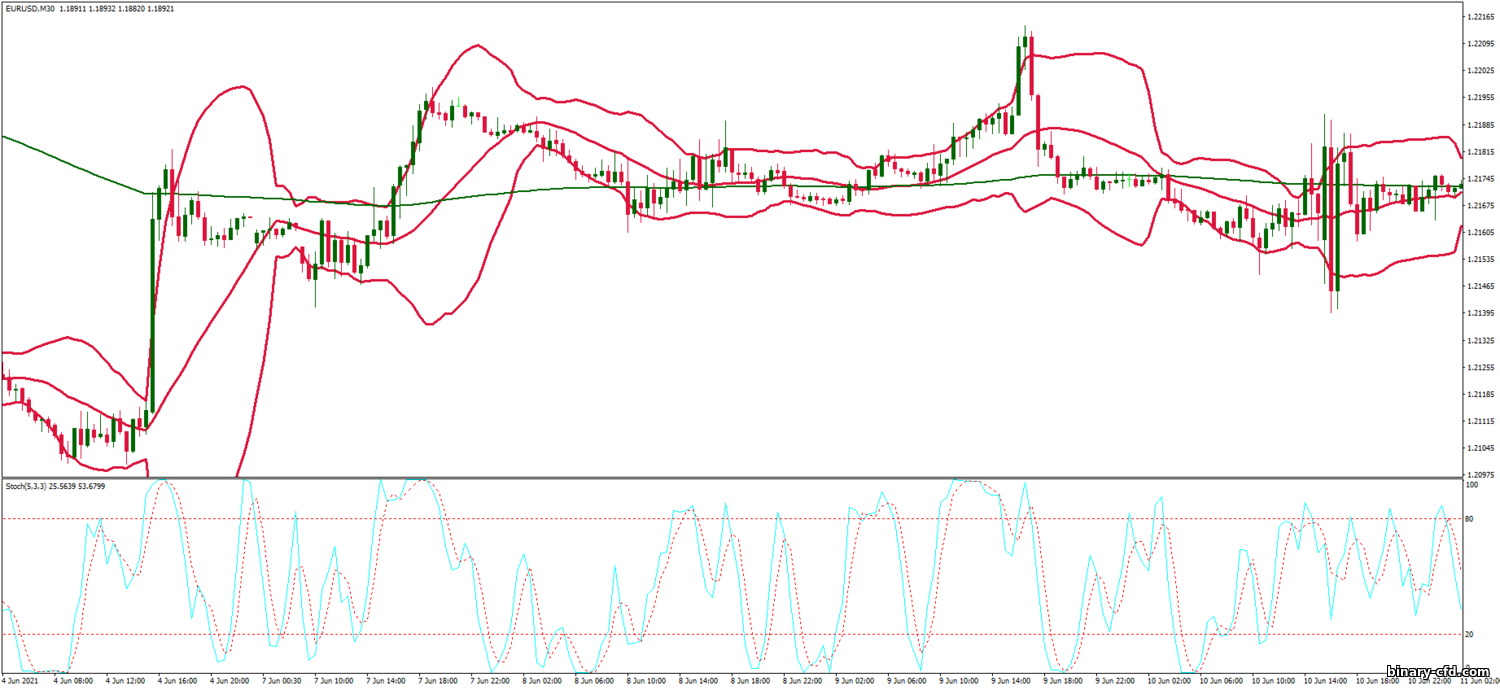Click the binary-cfd.com watermark link
This screenshot has width=1500, height=690.
point(1439,670)
